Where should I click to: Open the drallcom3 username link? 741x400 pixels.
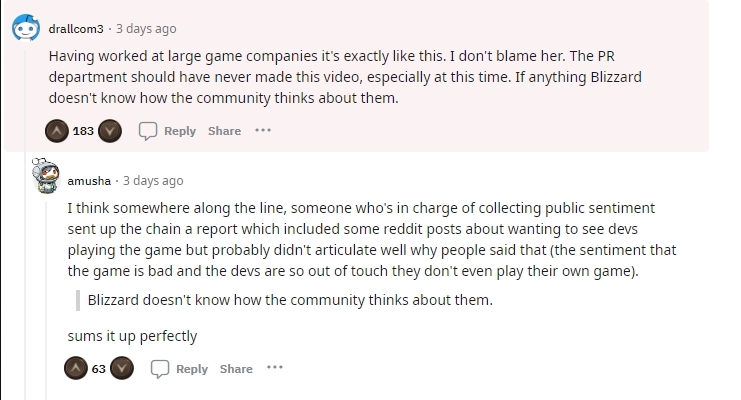pyautogui.click(x=79, y=29)
